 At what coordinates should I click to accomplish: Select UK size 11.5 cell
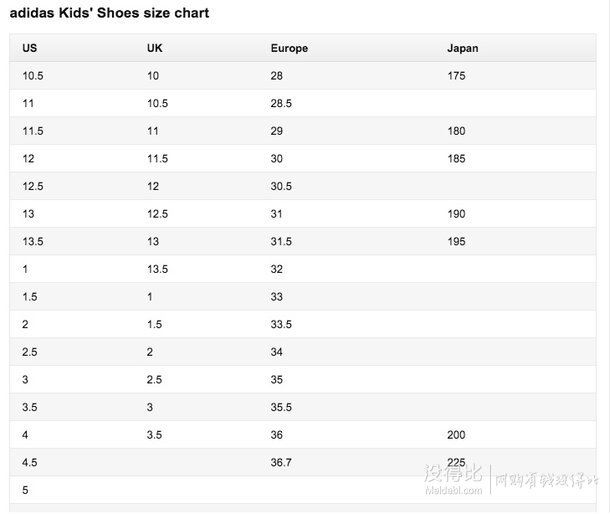coord(158,159)
